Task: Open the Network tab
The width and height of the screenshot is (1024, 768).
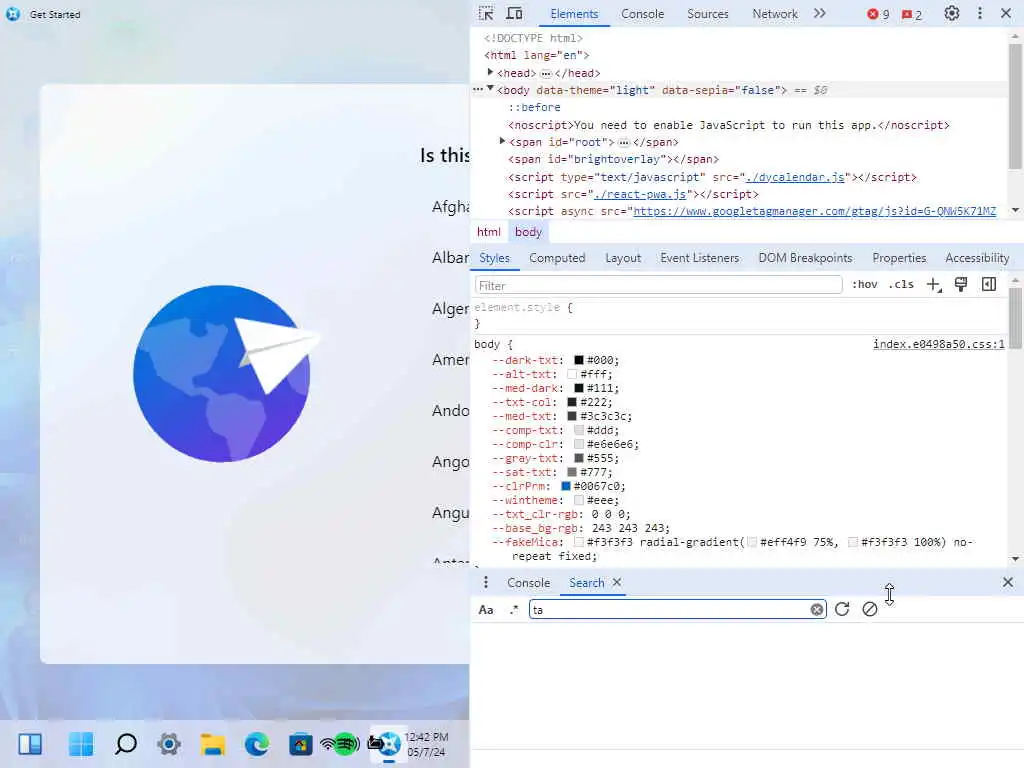Action: point(775,14)
